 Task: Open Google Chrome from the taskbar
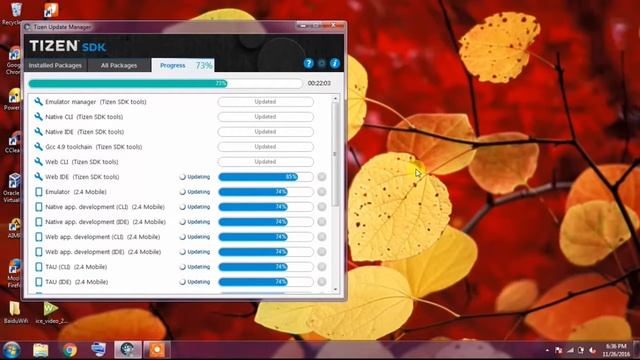click(70, 350)
